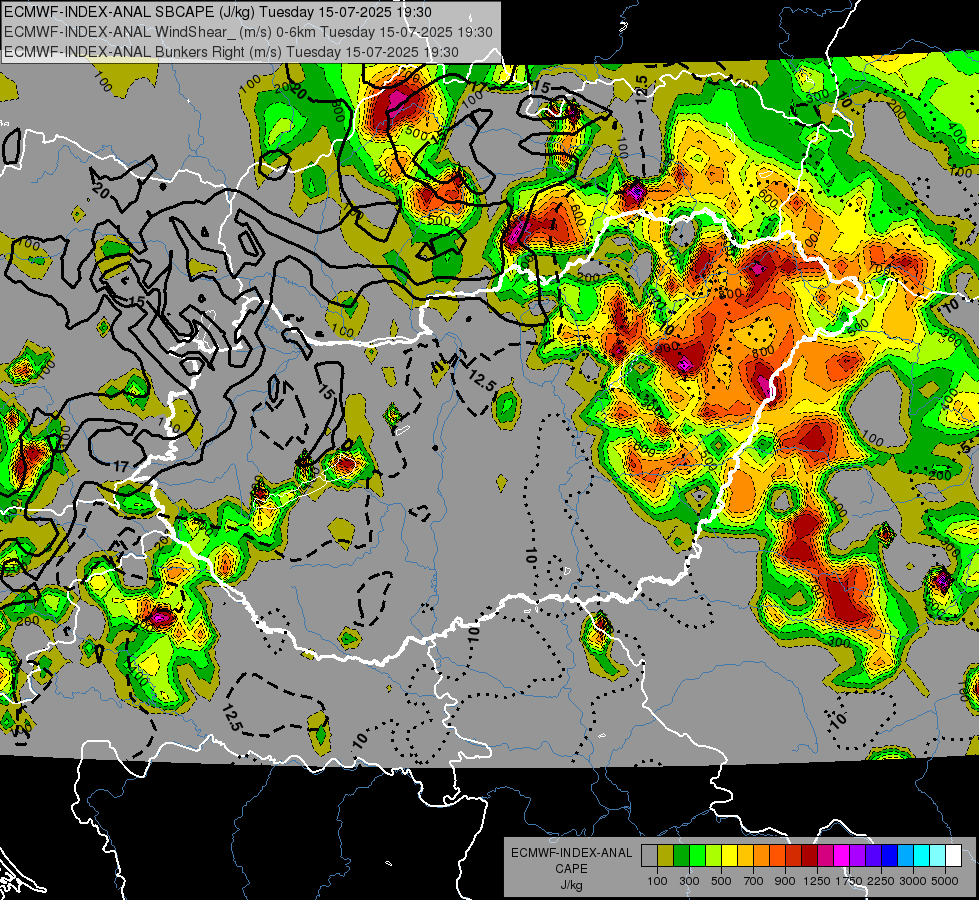Click legend scale value 900
This screenshot has height=900, width=979.
(x=785, y=881)
